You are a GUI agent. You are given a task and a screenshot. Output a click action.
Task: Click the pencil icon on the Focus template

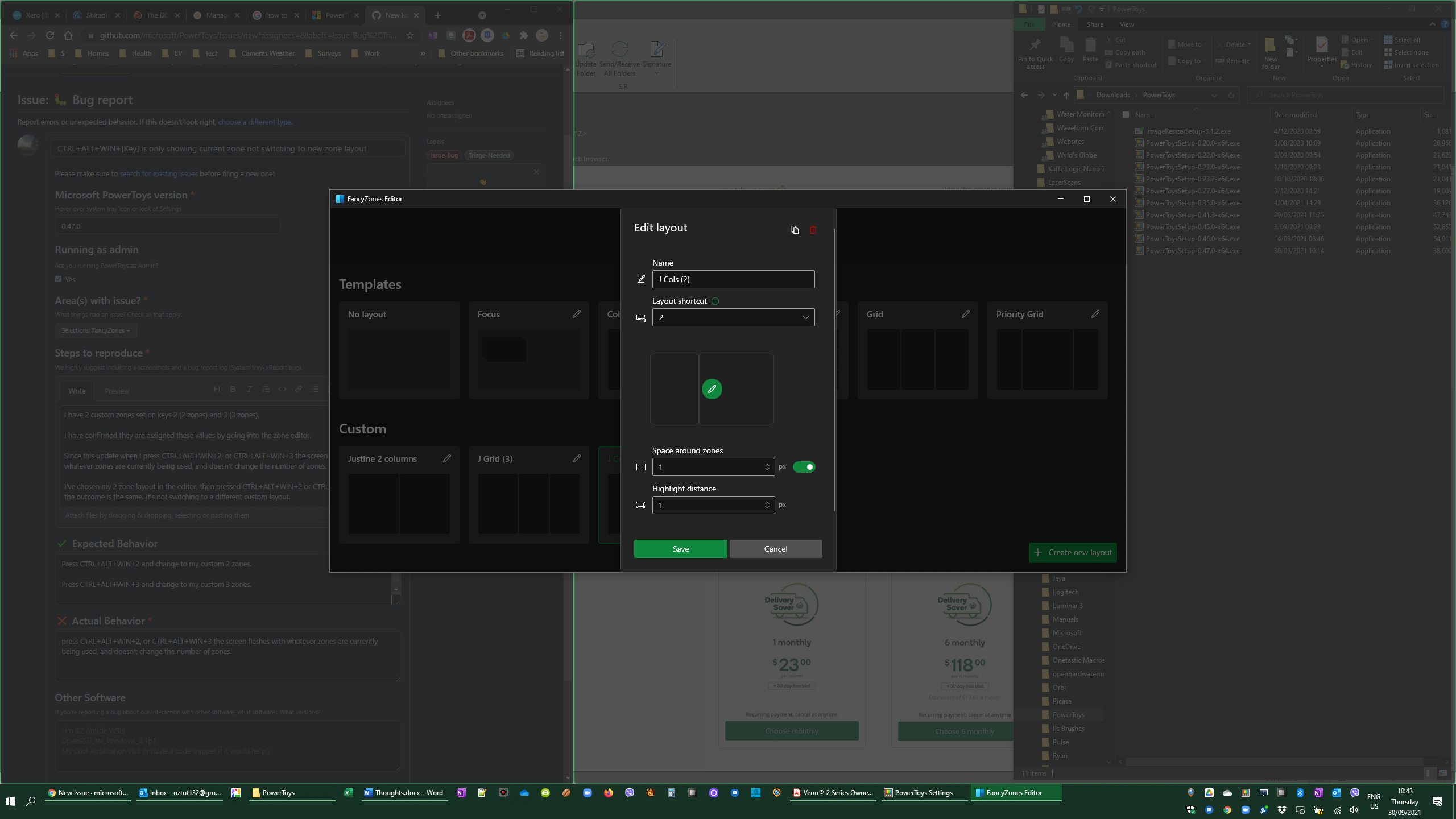[577, 313]
